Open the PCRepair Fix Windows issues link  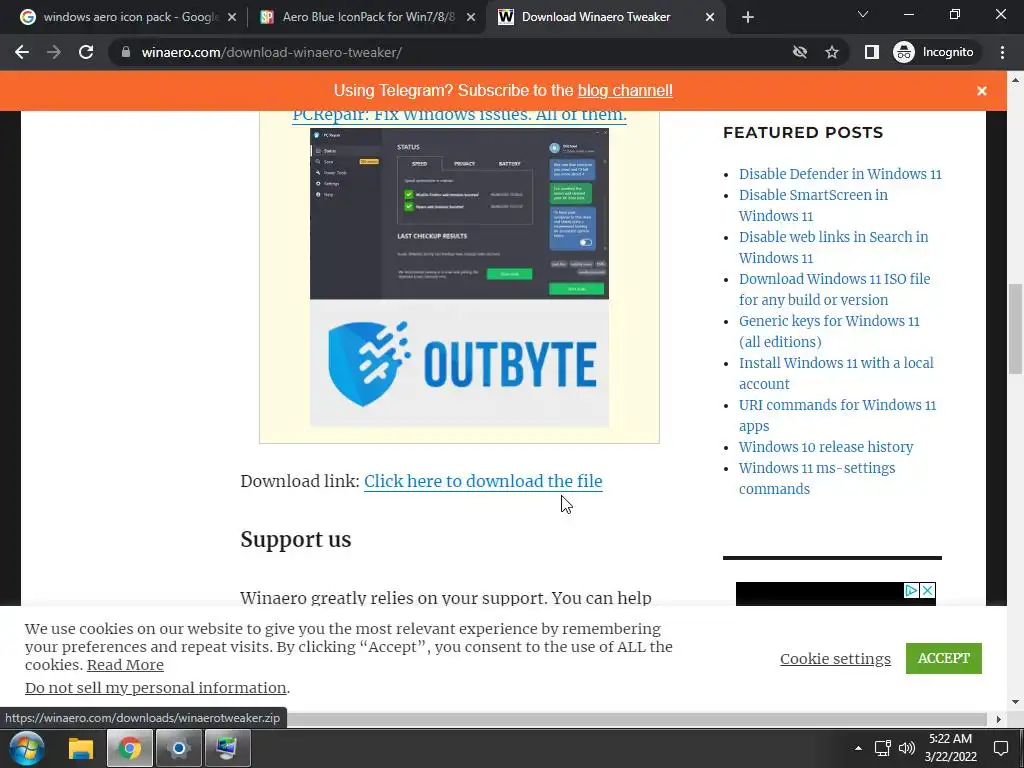click(459, 115)
